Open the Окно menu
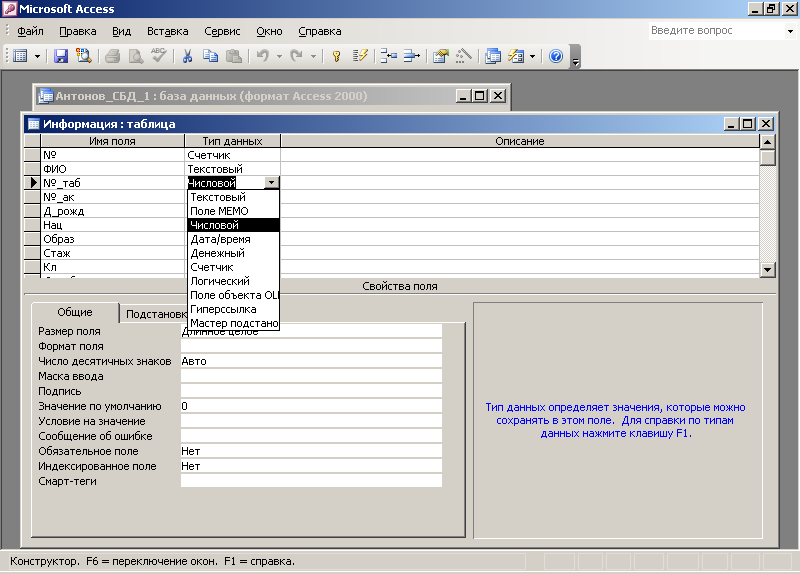 (x=269, y=31)
